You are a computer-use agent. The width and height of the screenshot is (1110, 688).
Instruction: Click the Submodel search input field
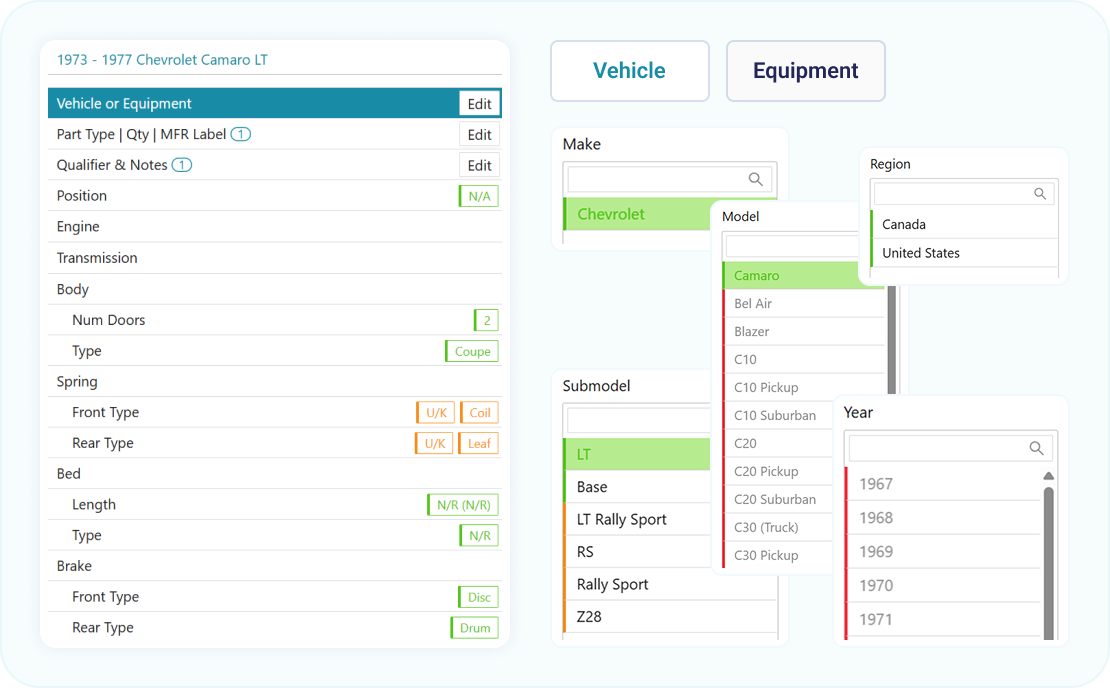638,418
